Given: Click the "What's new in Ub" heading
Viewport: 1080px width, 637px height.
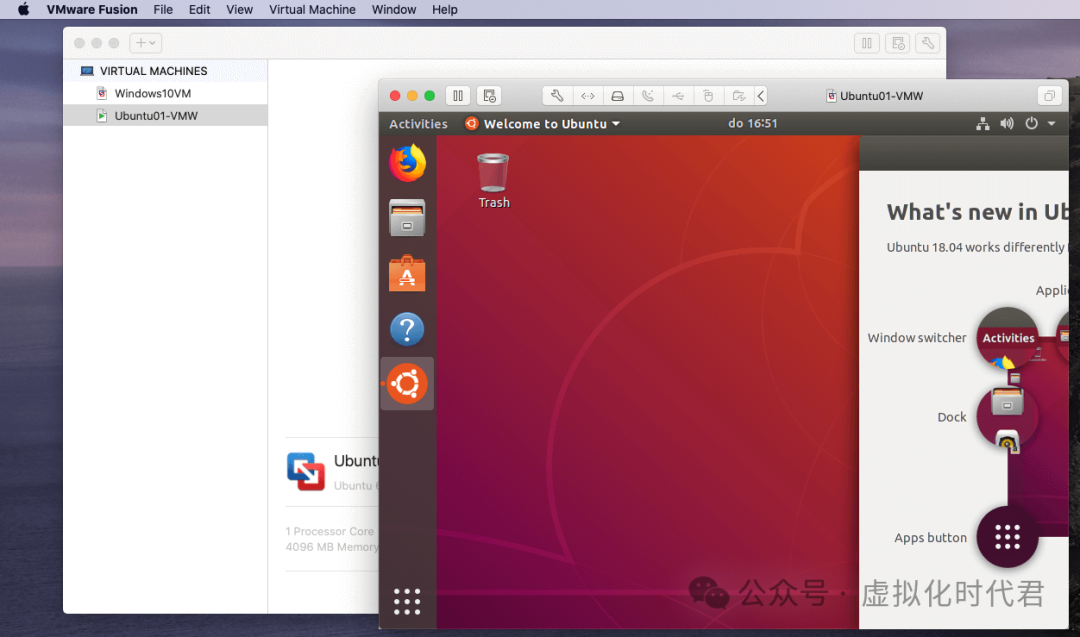Looking at the screenshot, I should (x=977, y=212).
